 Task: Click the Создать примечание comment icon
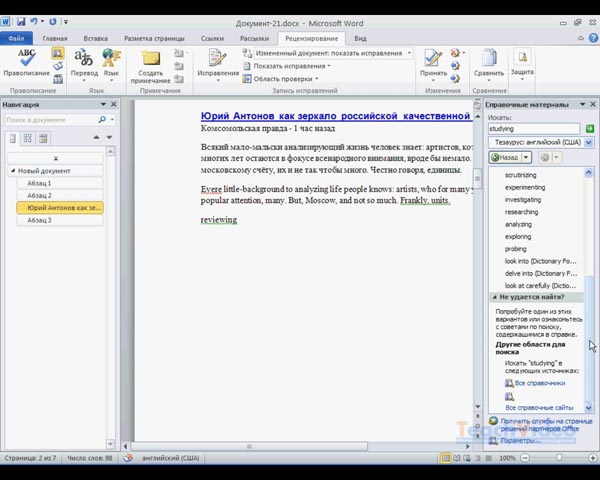click(x=151, y=64)
